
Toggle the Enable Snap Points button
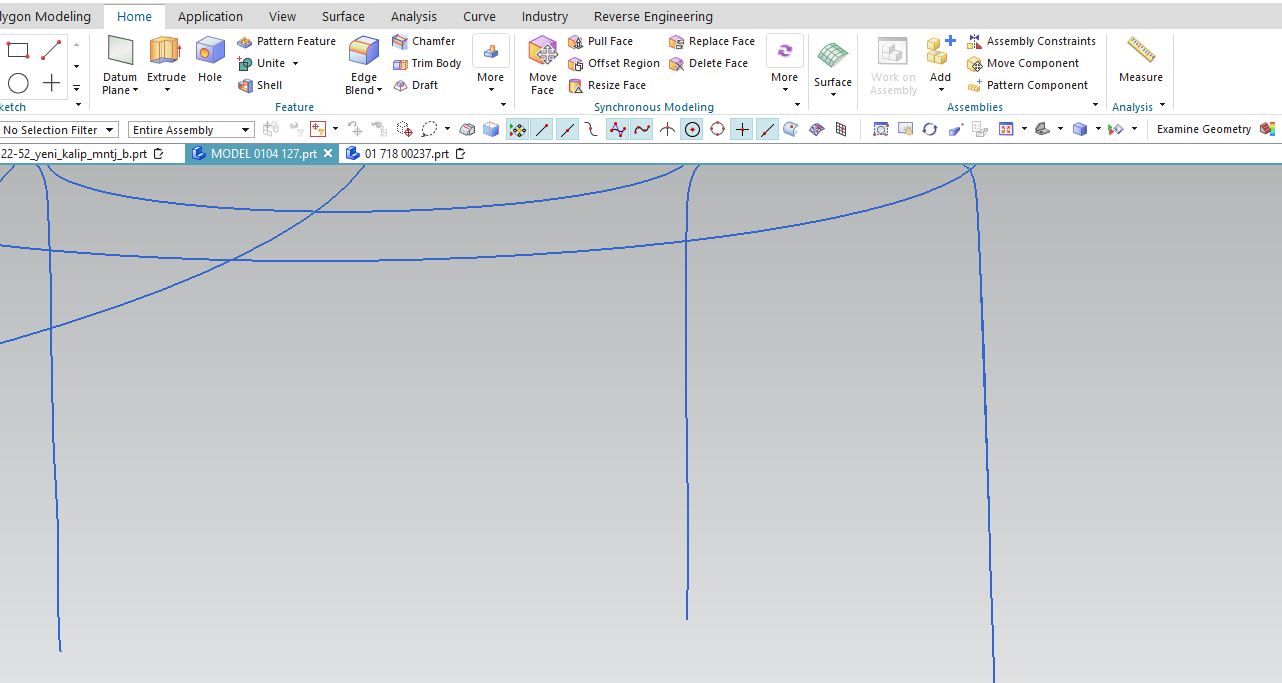point(517,129)
